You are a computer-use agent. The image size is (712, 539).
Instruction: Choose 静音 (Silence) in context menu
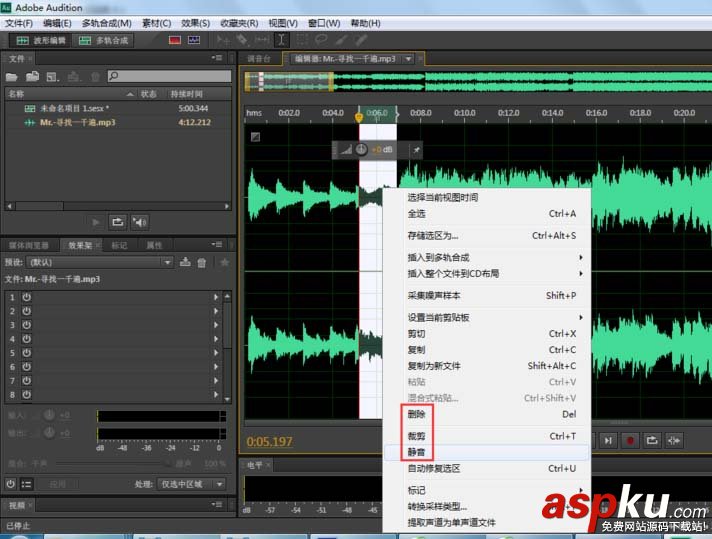[x=487, y=452]
